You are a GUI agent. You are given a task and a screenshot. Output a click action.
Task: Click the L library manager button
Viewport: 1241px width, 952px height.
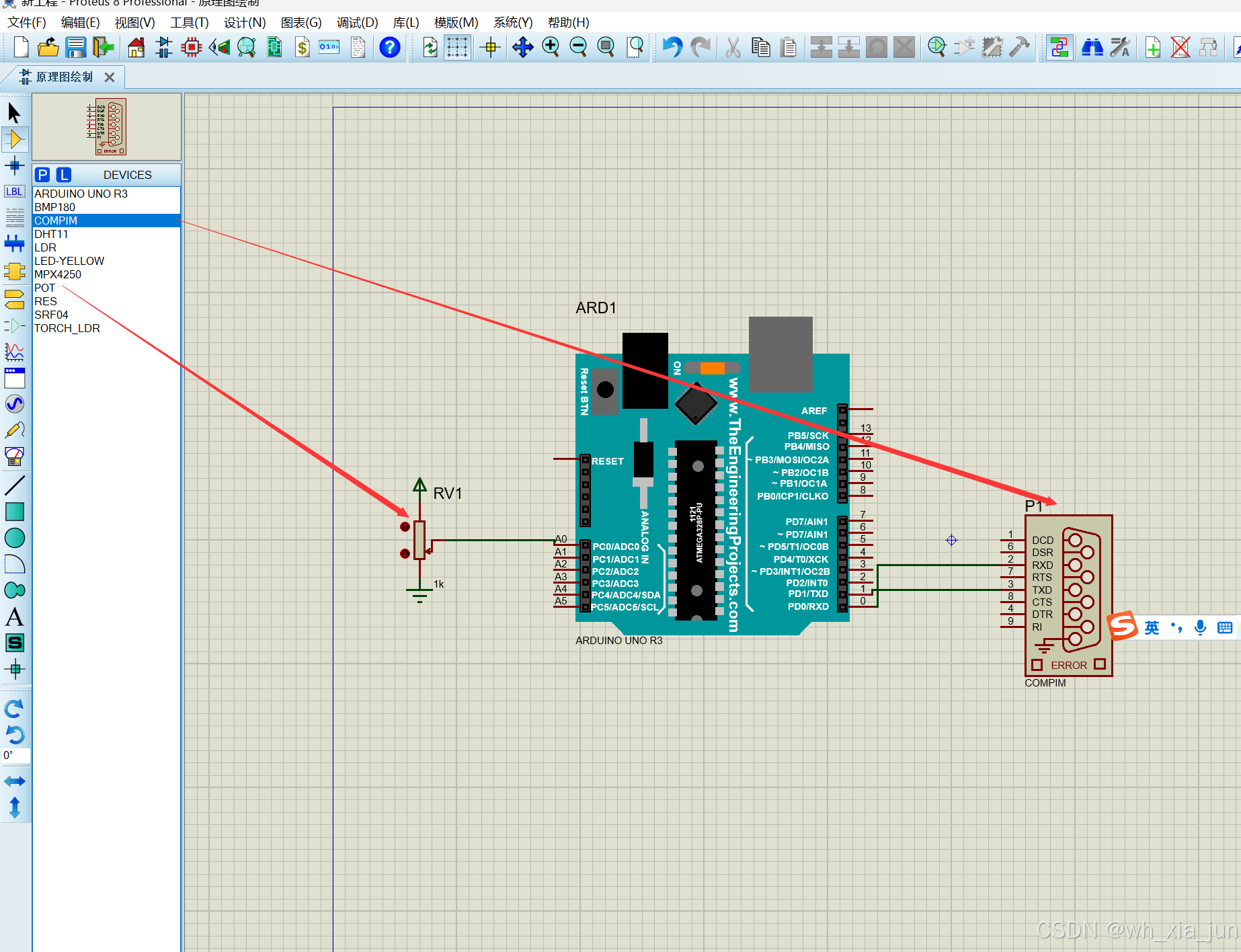(x=63, y=175)
